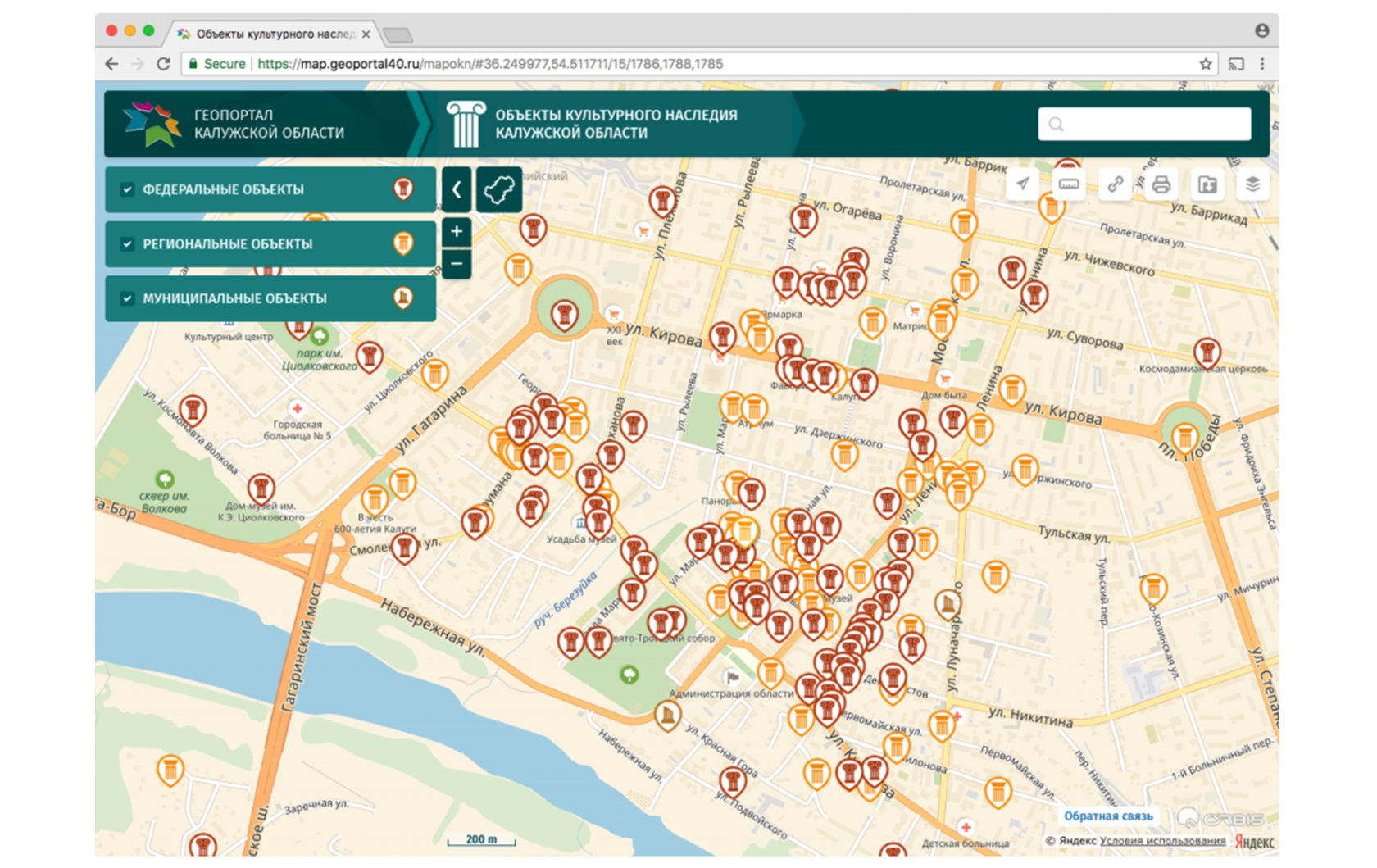Select orange marker on ул. Циолковского

pos(434,374)
